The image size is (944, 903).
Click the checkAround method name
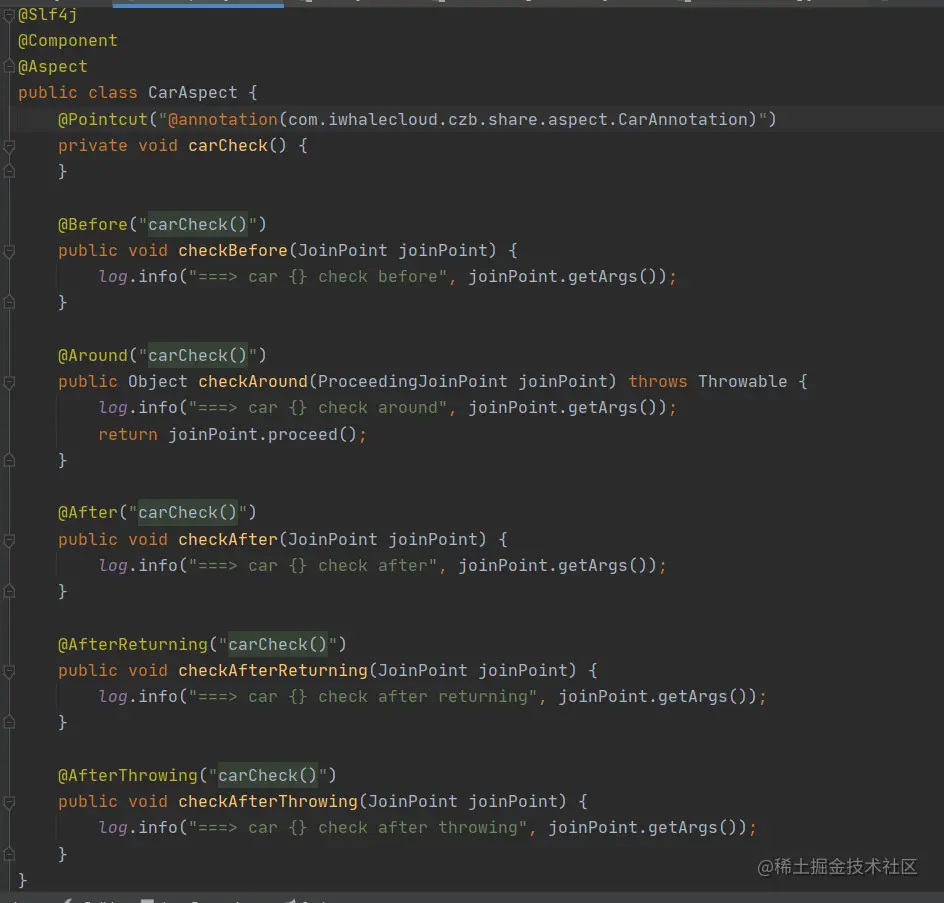[x=253, y=382]
